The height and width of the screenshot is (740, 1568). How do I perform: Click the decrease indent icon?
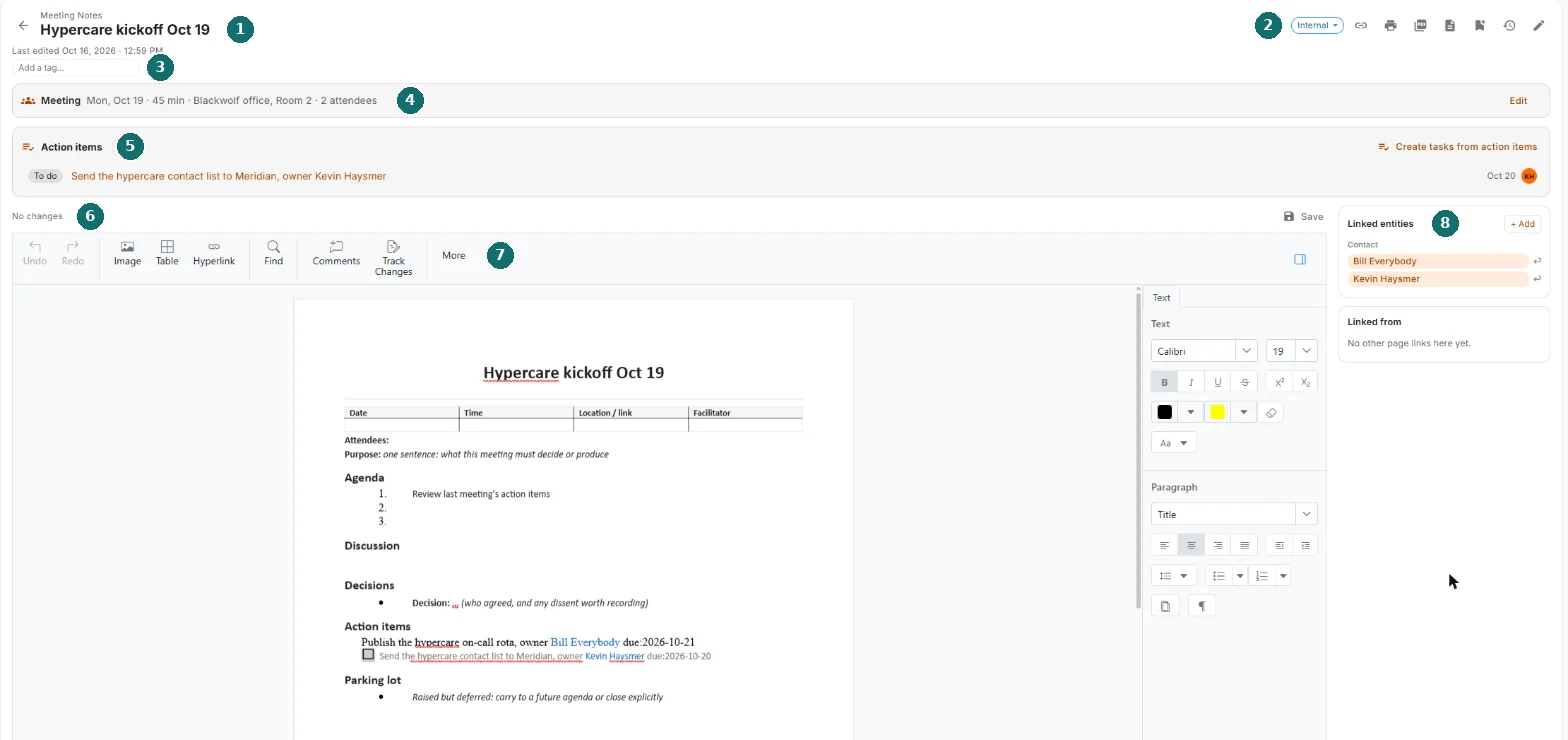coord(1279,545)
